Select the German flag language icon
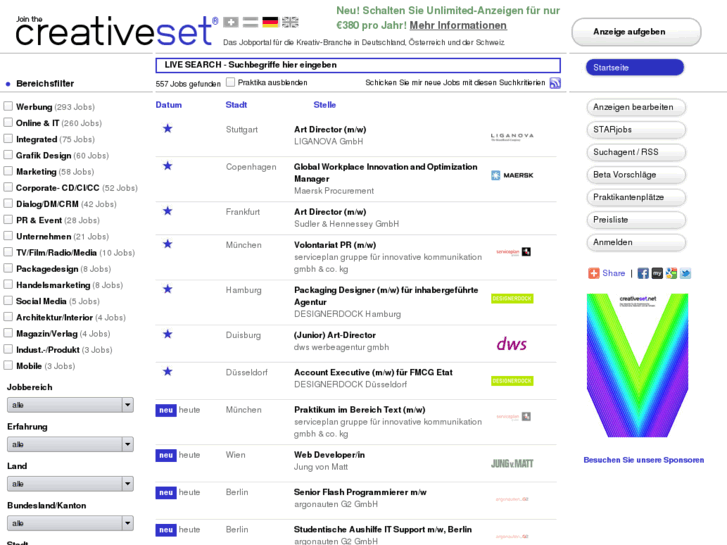Image resolution: width=727 pixels, height=545 pixels. [x=270, y=22]
